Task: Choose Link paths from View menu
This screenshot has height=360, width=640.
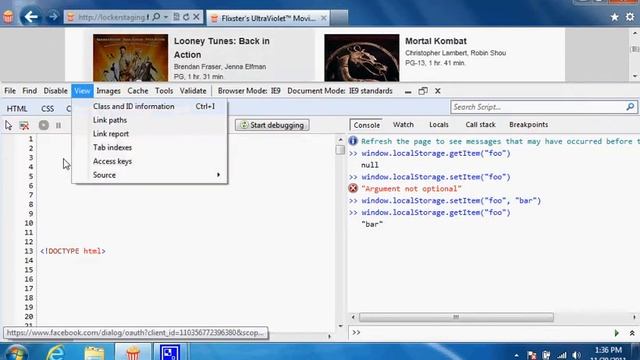Action: pos(149,120)
